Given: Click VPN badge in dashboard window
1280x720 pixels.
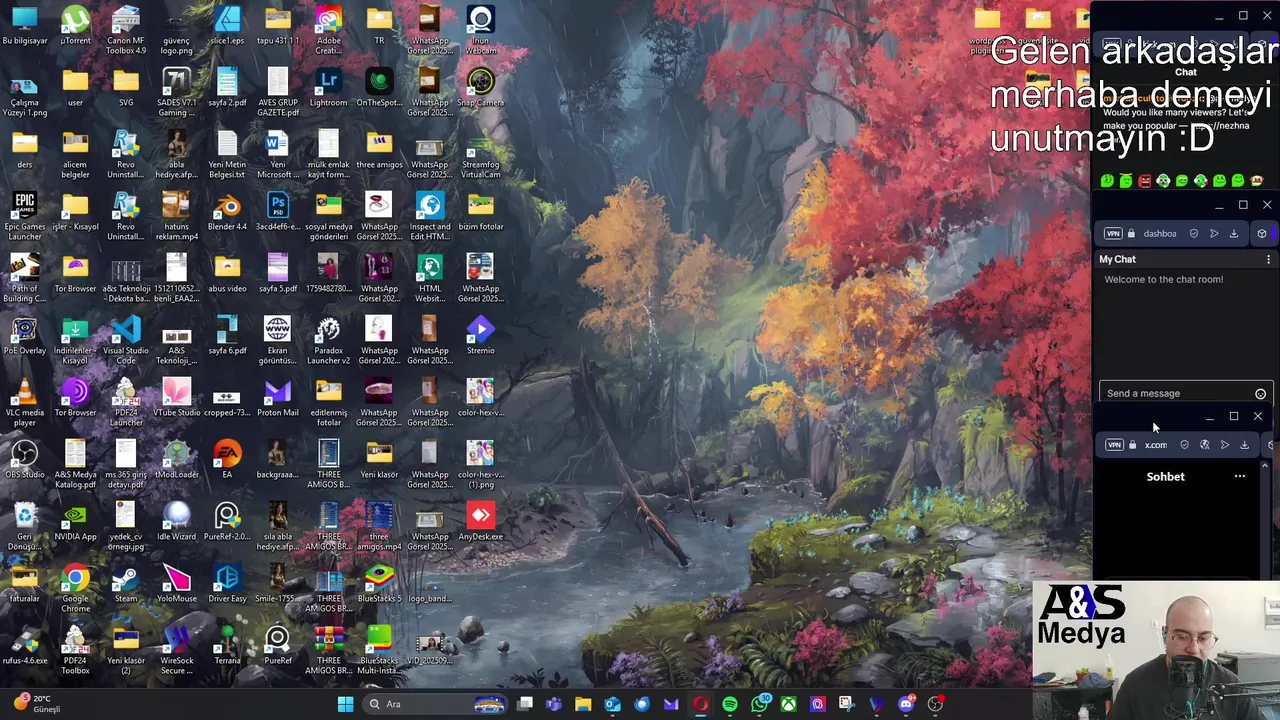Looking at the screenshot, I should coord(1113,233).
